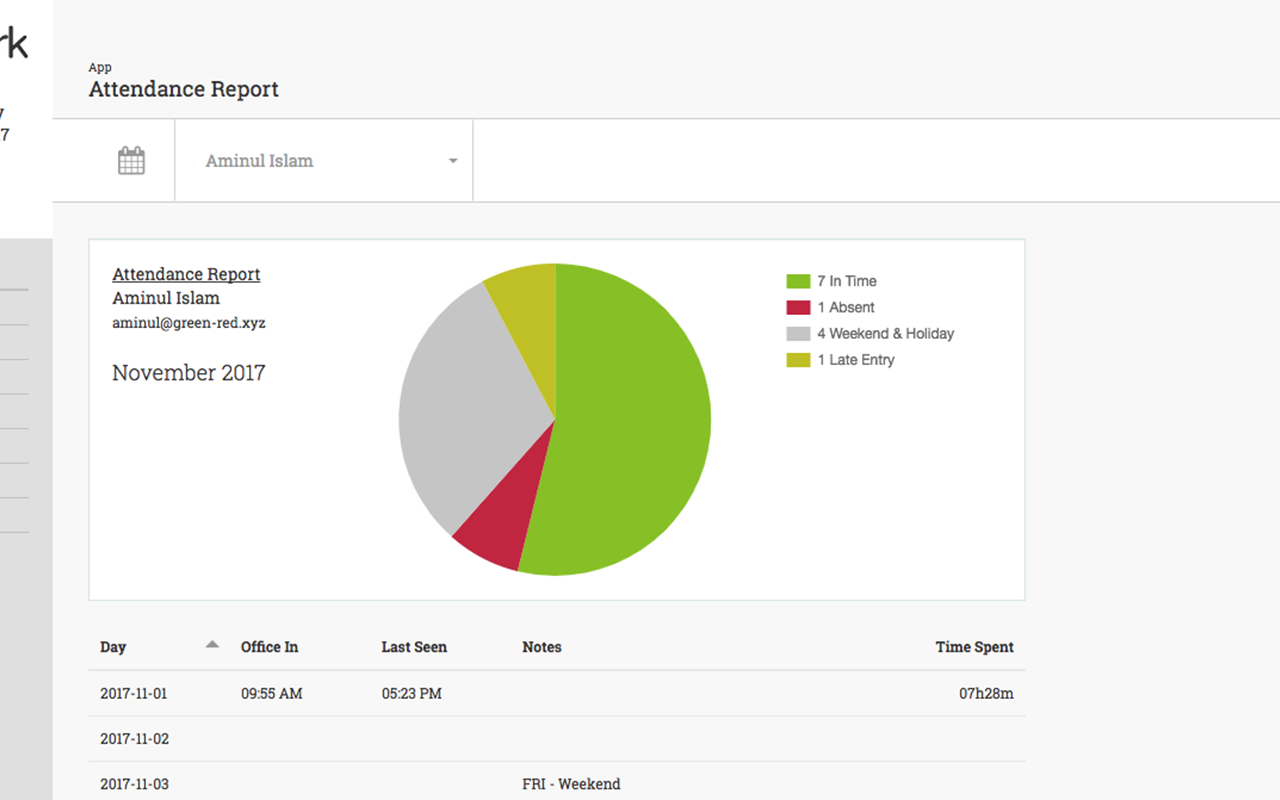Click the 07h28m time spent cell
This screenshot has width=1280, height=800.
(x=986, y=693)
